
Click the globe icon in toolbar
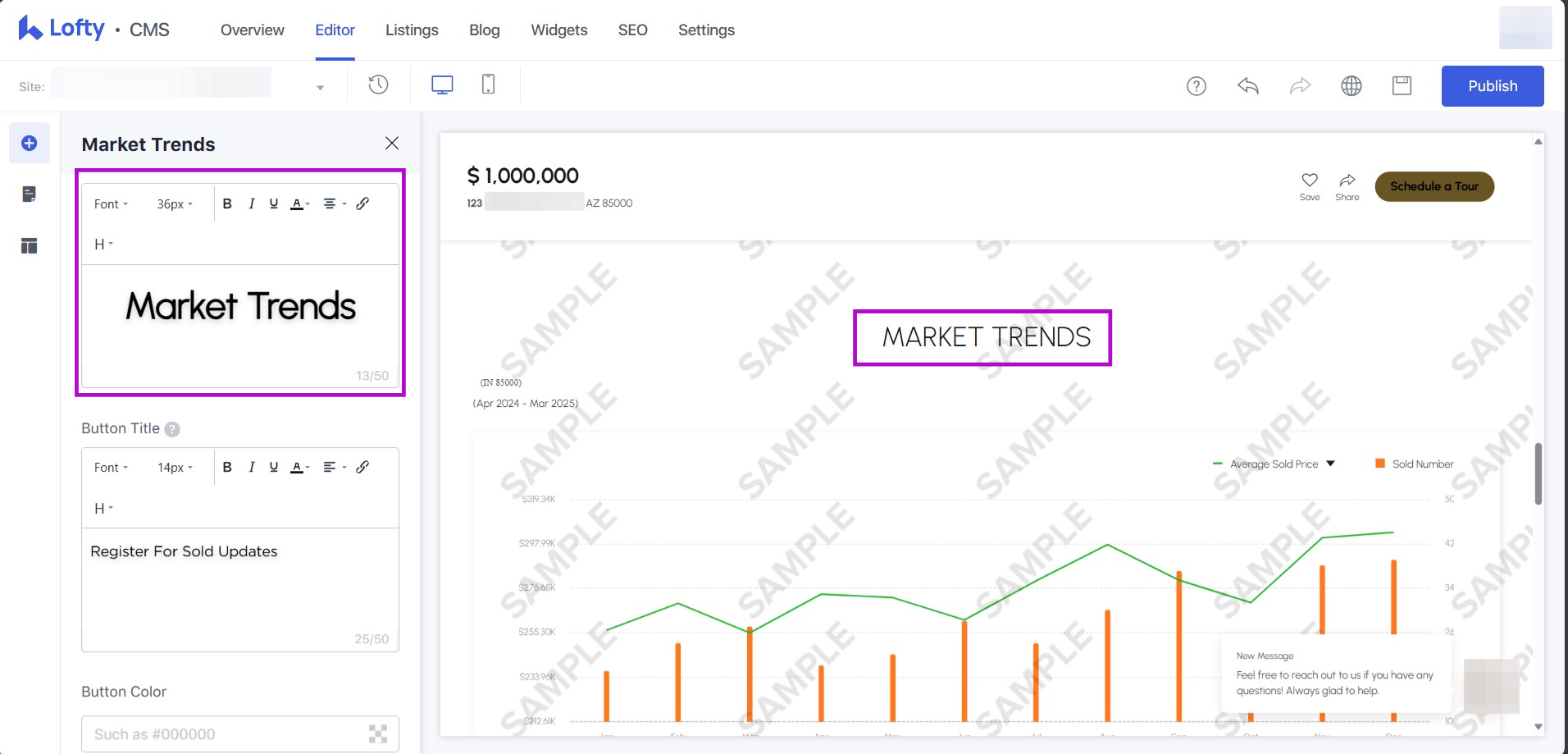pyautogui.click(x=1351, y=86)
